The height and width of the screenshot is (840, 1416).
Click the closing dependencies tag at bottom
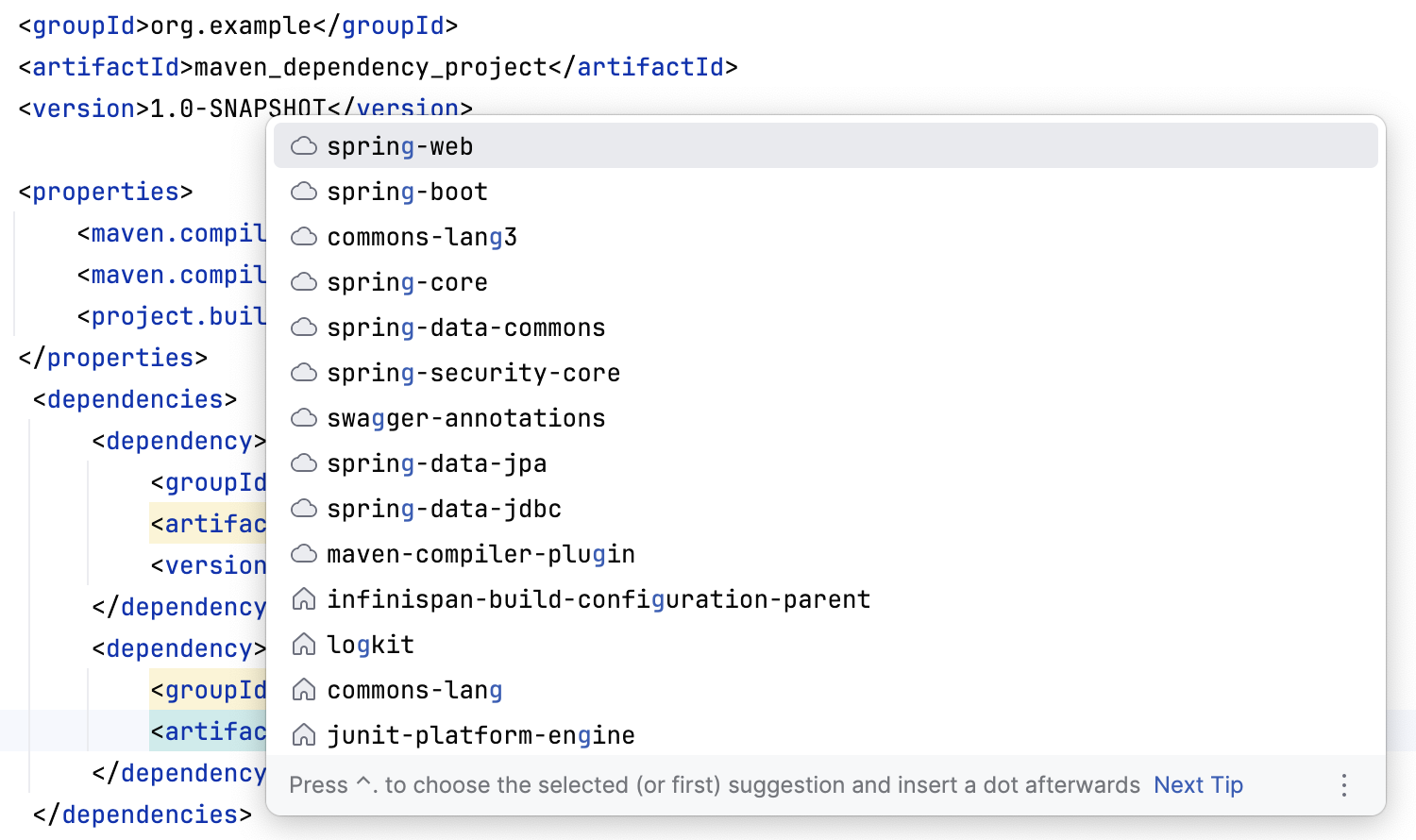click(143, 815)
